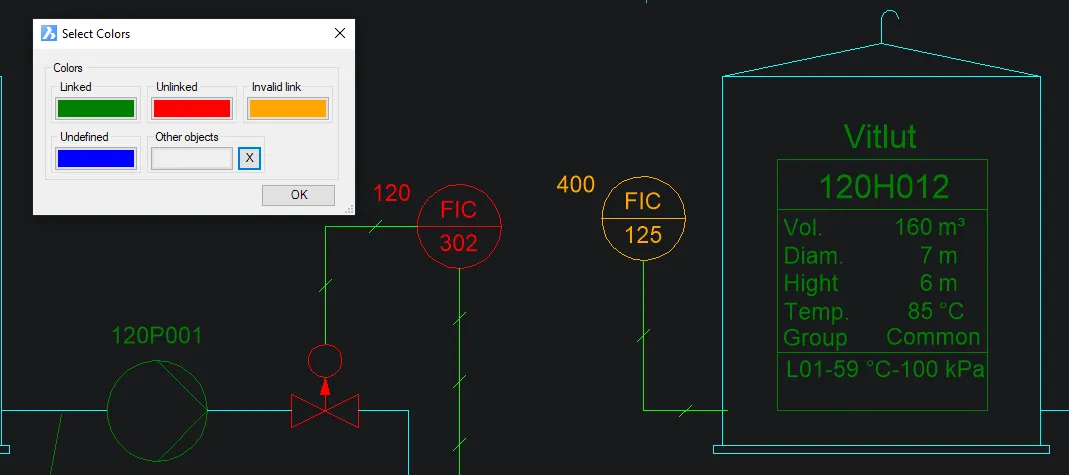Click the 120P001 pump tag text

(x=157, y=336)
